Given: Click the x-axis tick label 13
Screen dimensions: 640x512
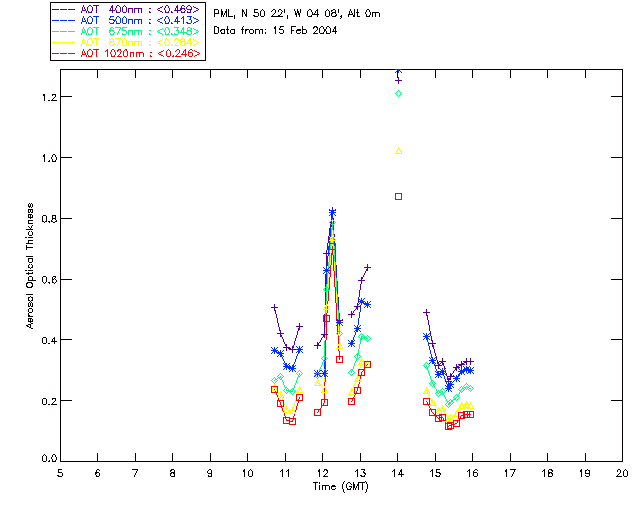Looking at the screenshot, I should tap(360, 473).
